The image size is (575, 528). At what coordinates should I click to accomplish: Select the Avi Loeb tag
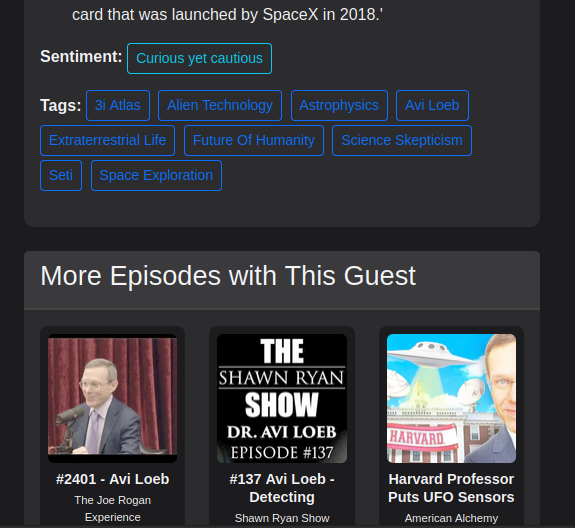pos(432,105)
